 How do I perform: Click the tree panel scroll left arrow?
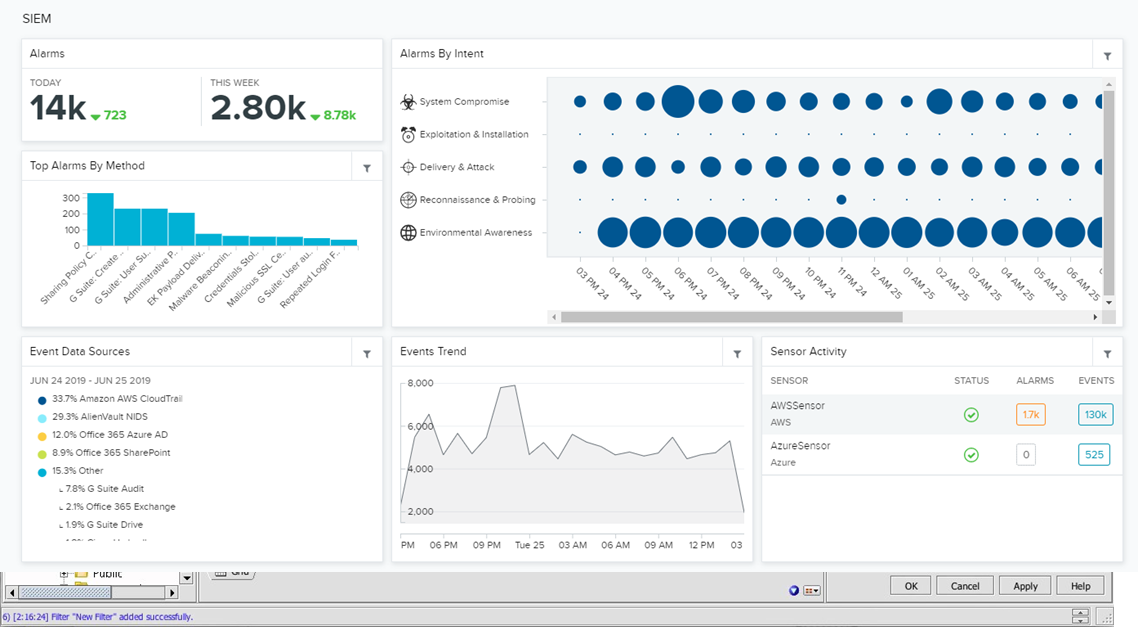[10, 593]
